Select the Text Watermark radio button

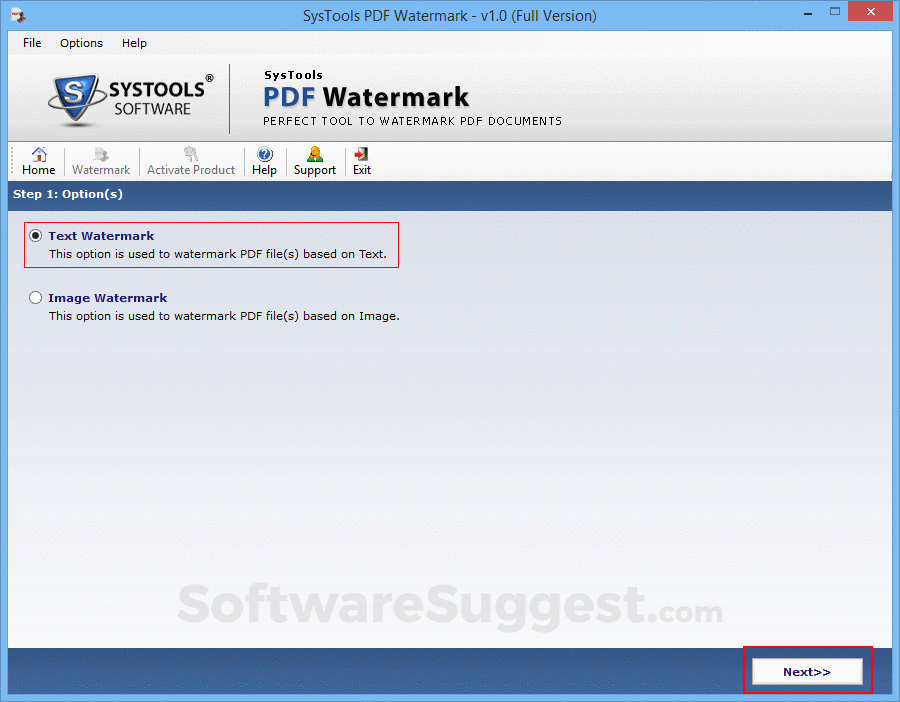pyautogui.click(x=36, y=236)
